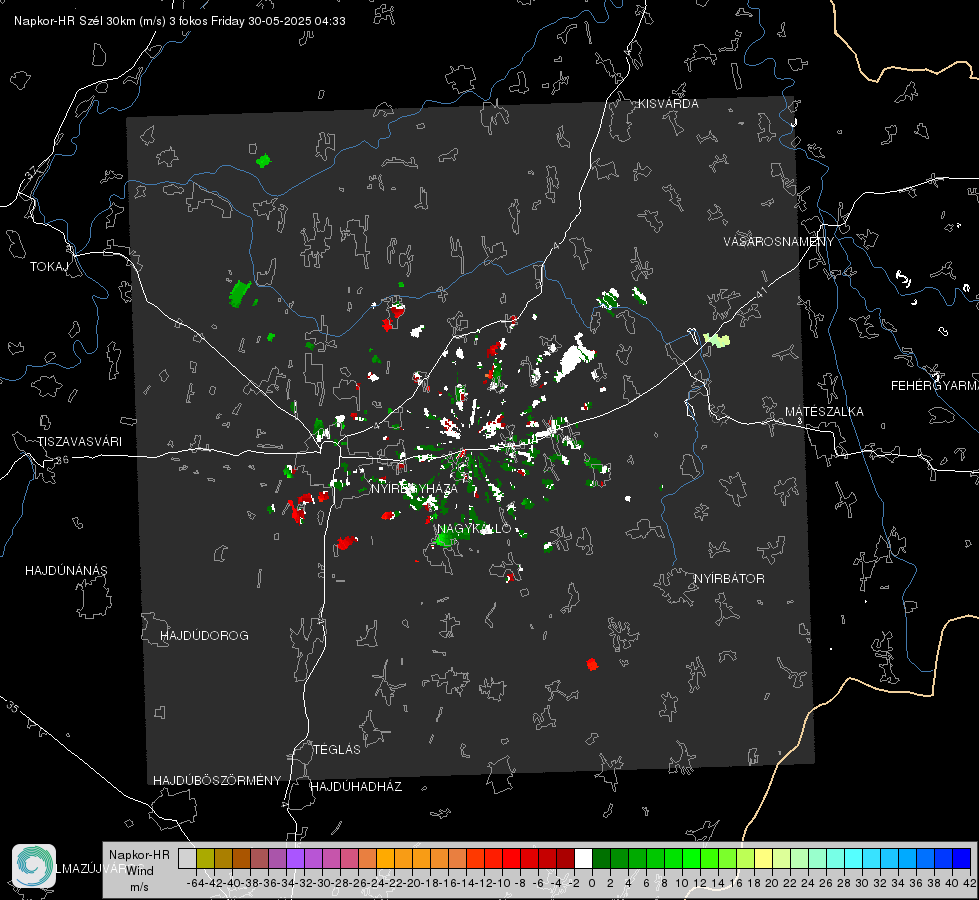Screen dimensions: 979x900
Task: Pick the deep blue last swatch of scale
Action: pyautogui.click(x=962, y=858)
